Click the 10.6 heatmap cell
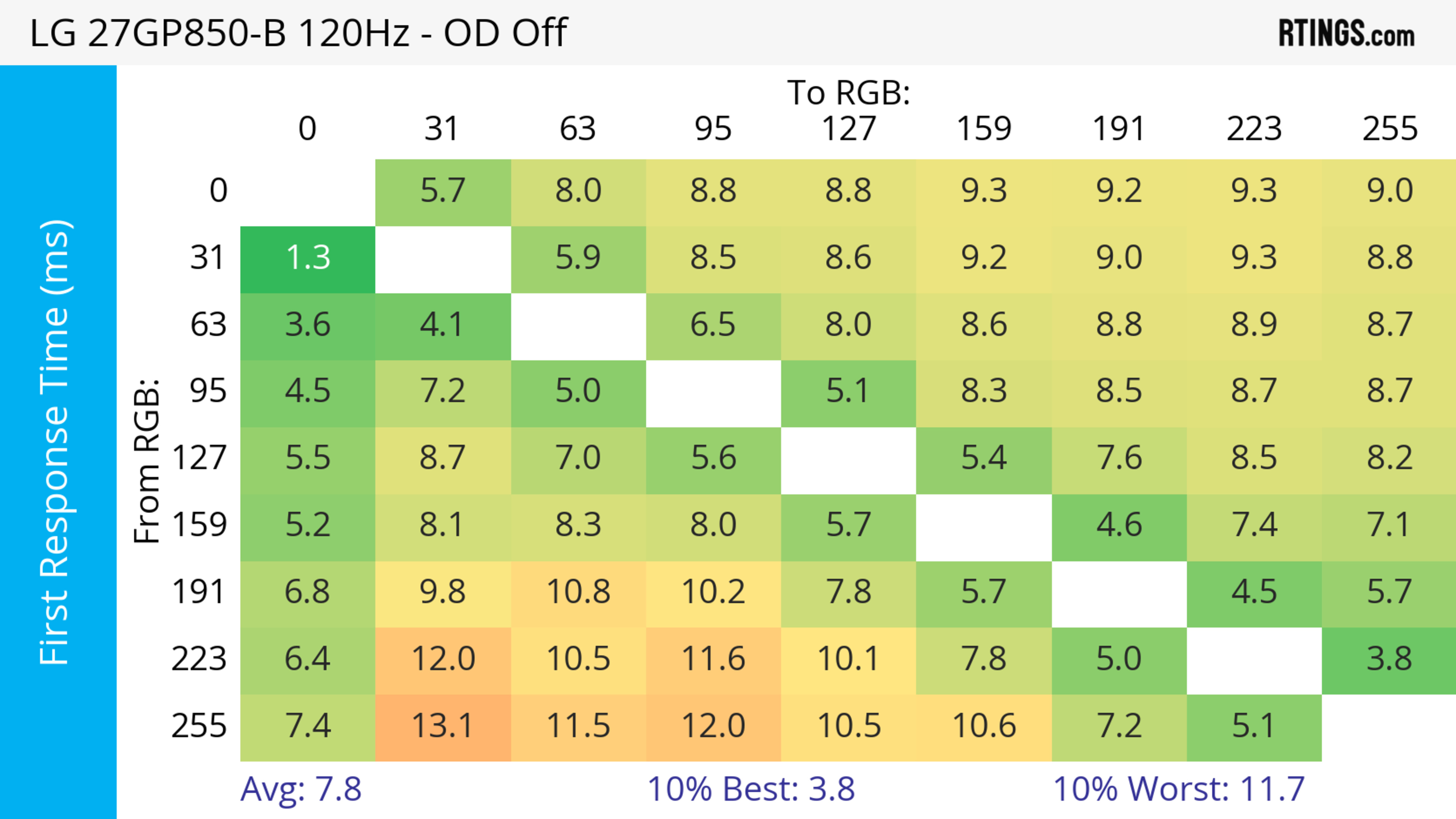 click(984, 727)
